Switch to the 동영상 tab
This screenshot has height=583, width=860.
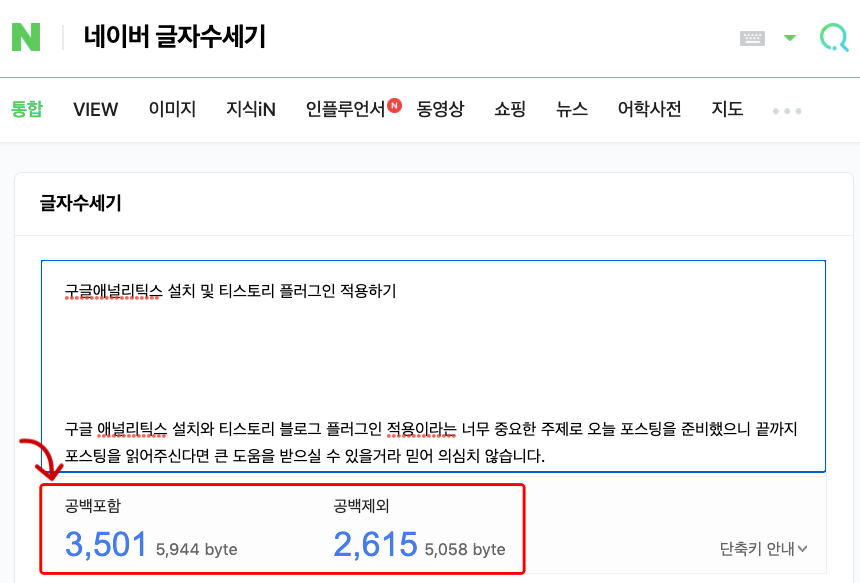tap(440, 109)
